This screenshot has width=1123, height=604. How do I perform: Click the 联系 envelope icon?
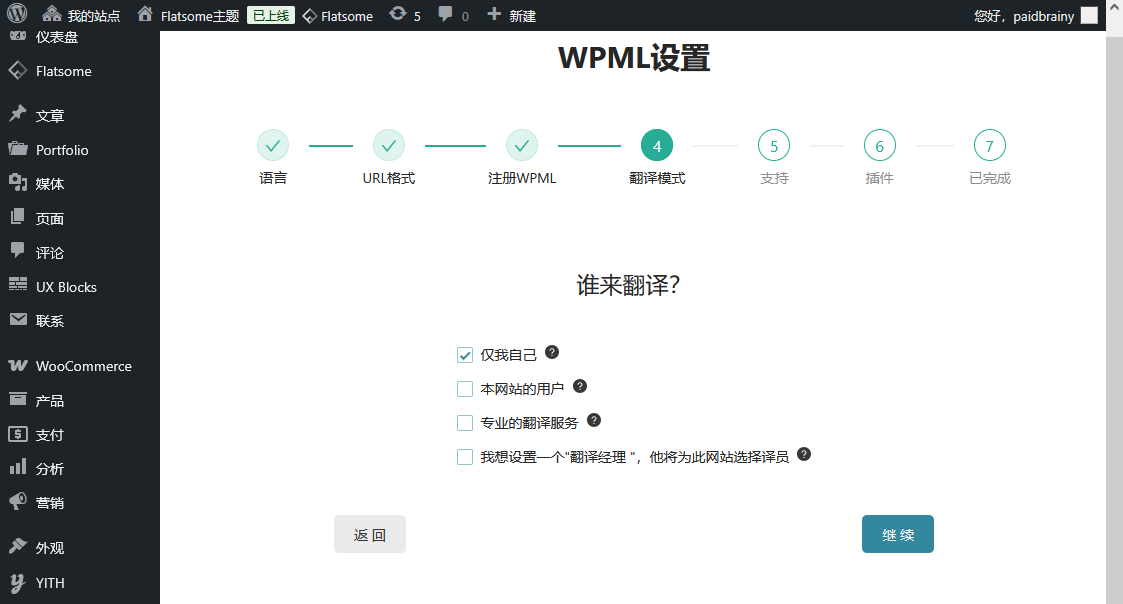(17, 320)
